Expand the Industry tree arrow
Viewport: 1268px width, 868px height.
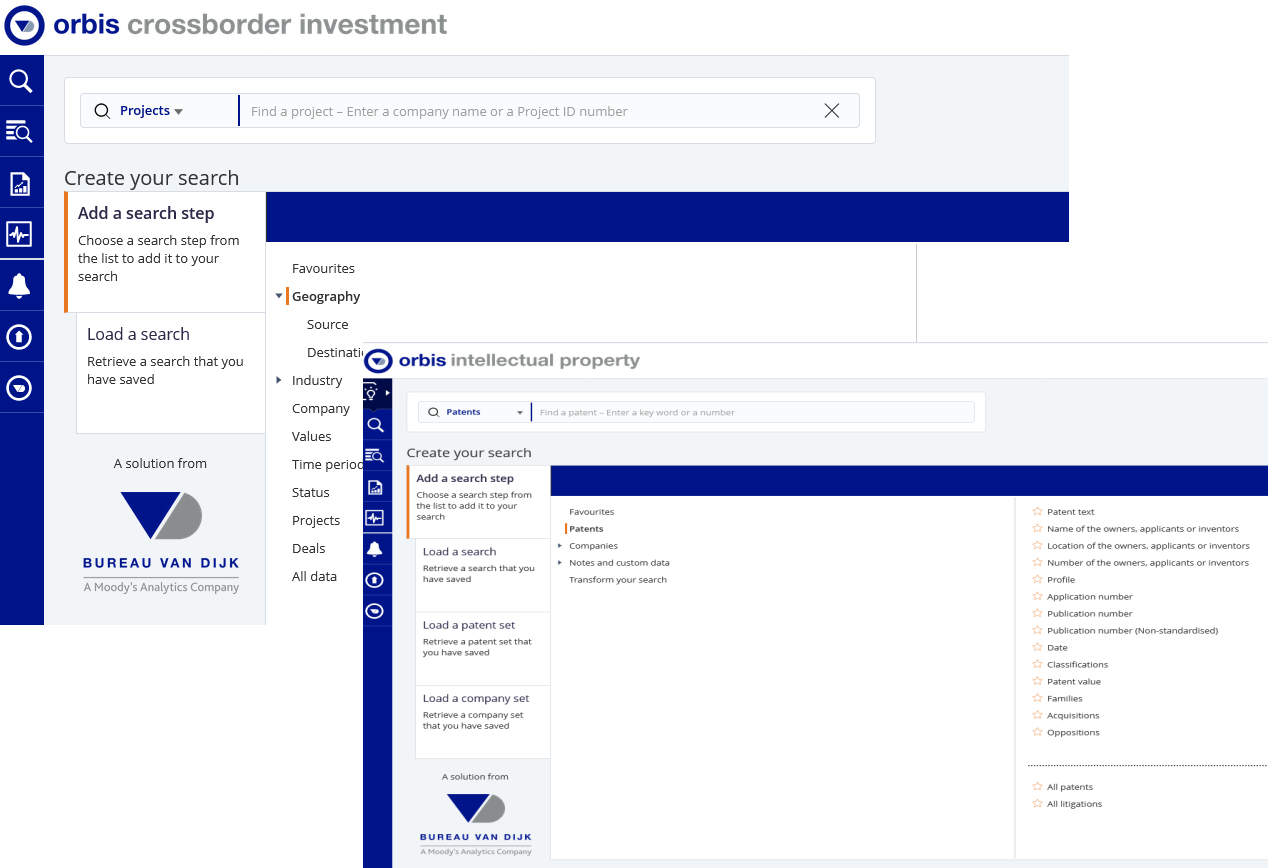(x=279, y=380)
